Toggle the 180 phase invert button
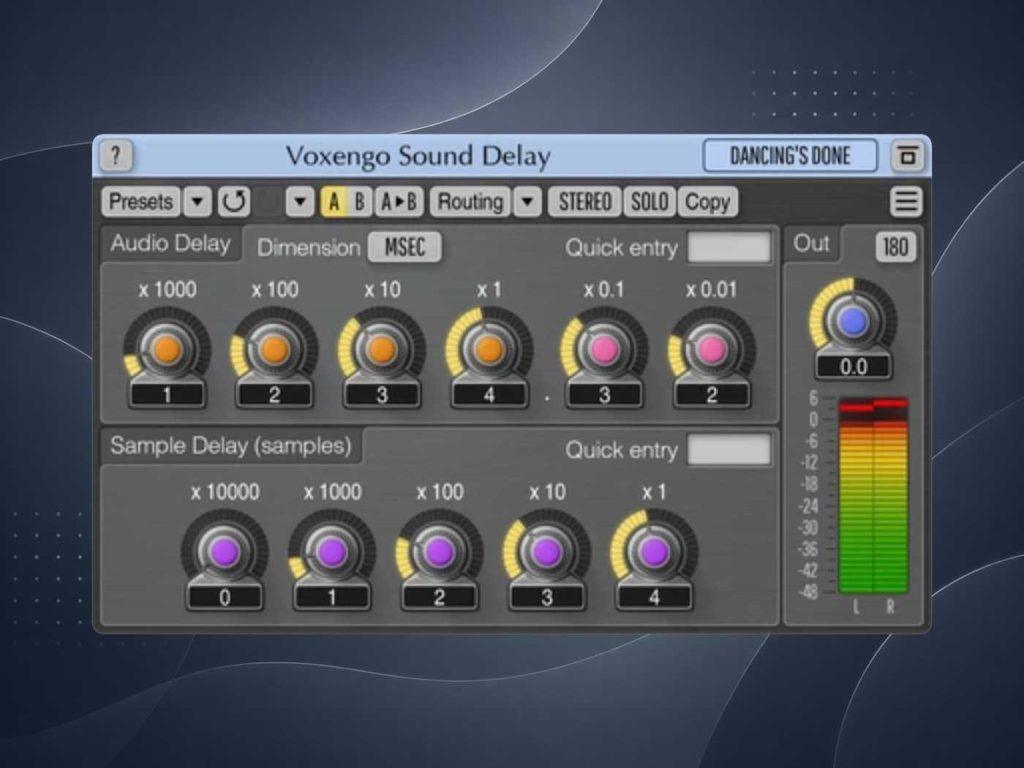The height and width of the screenshot is (768, 1024). [895, 247]
